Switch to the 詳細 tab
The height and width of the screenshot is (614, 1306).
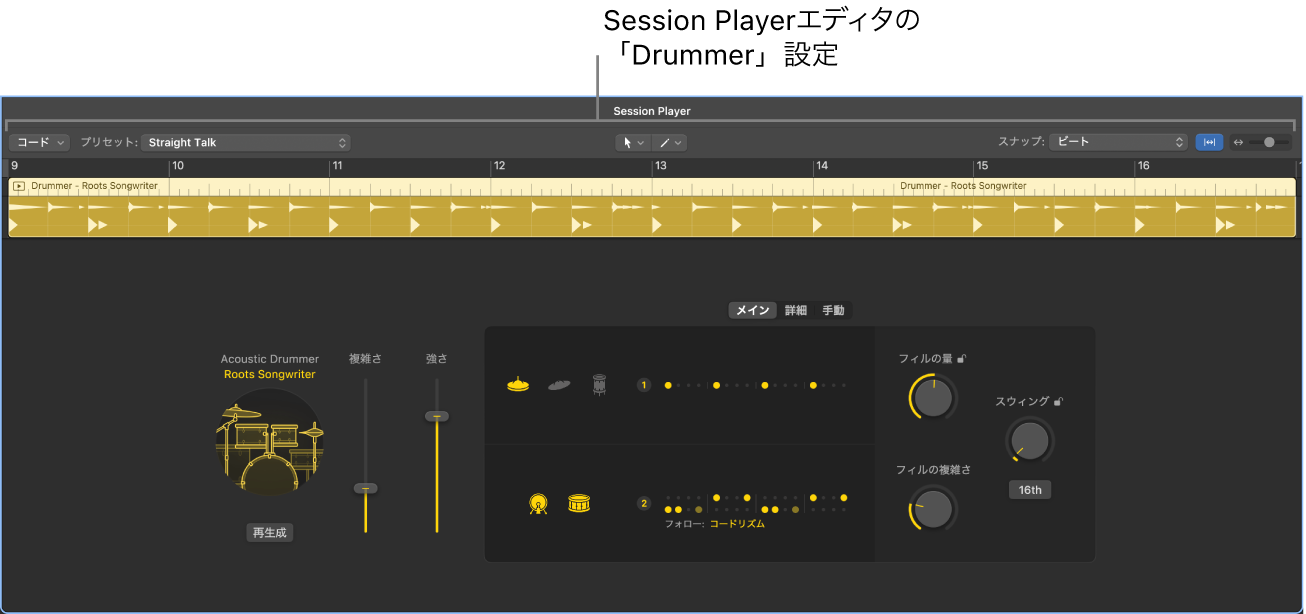click(x=796, y=310)
